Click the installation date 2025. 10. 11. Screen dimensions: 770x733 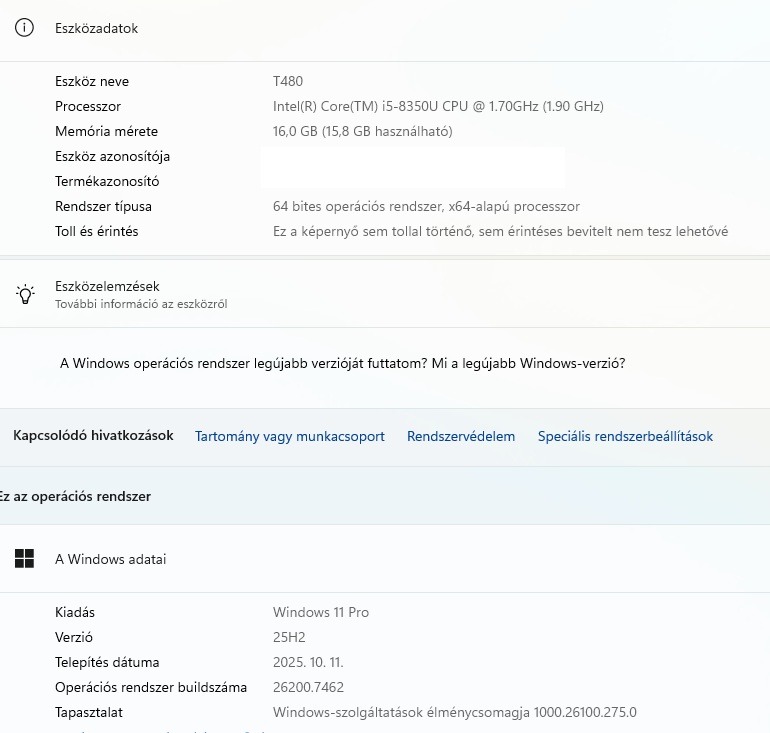[313, 662]
